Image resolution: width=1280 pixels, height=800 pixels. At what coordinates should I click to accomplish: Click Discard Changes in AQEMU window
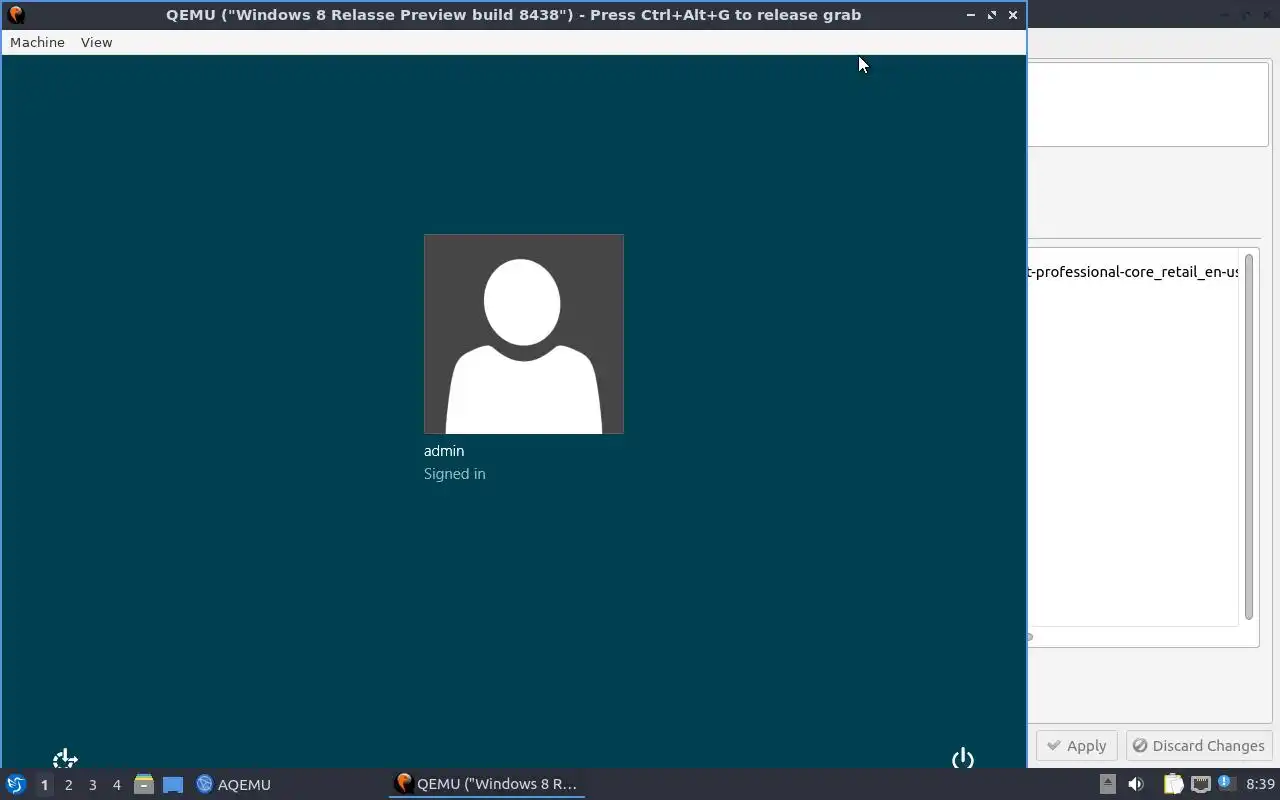[x=1199, y=746]
